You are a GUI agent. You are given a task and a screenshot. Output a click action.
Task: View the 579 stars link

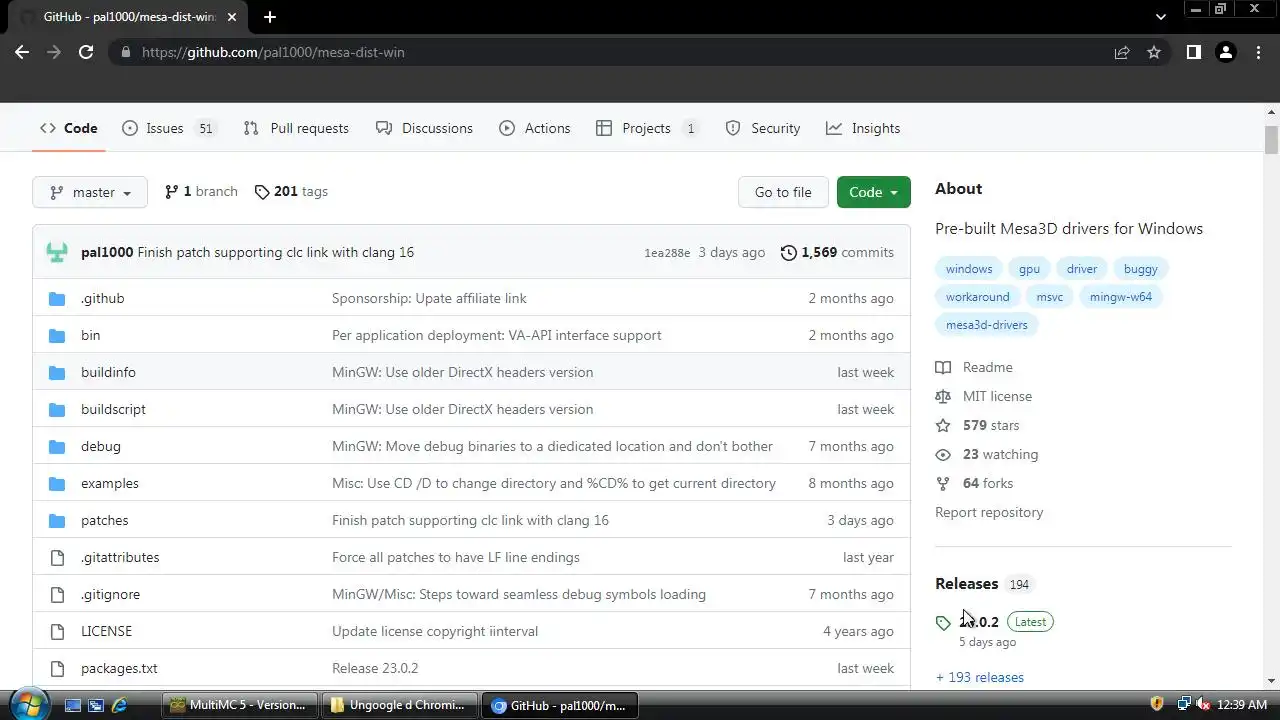(x=977, y=425)
